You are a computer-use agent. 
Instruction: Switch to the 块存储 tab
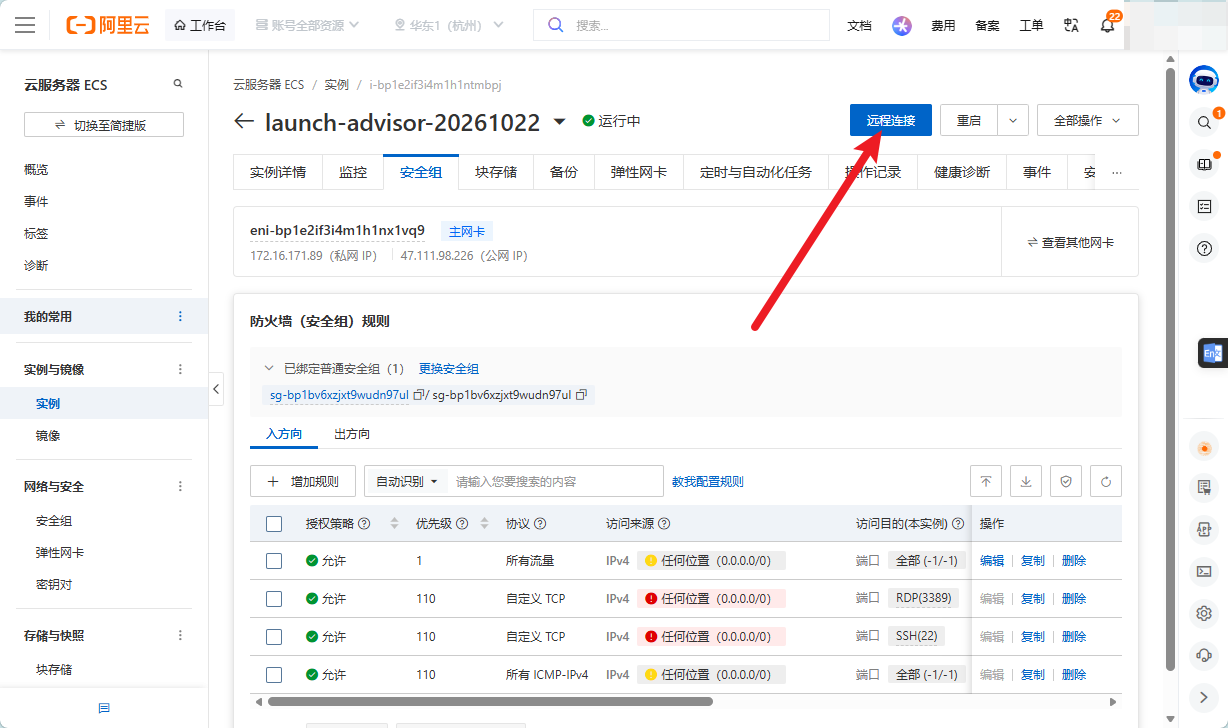(x=496, y=172)
